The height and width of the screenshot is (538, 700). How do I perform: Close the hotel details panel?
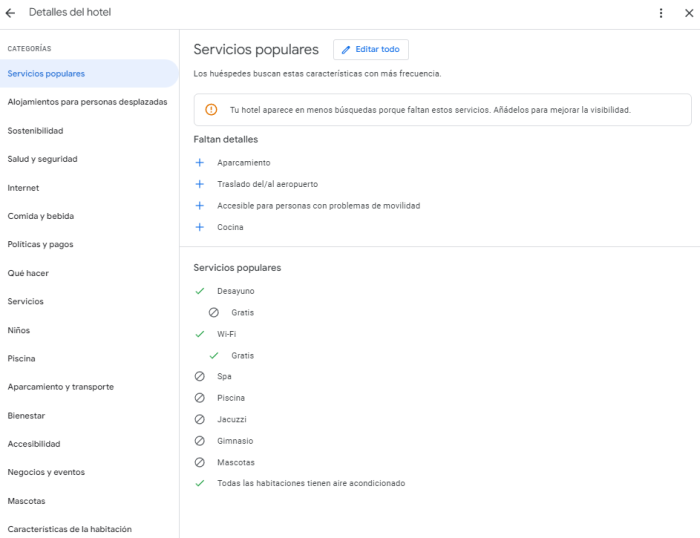[x=688, y=13]
